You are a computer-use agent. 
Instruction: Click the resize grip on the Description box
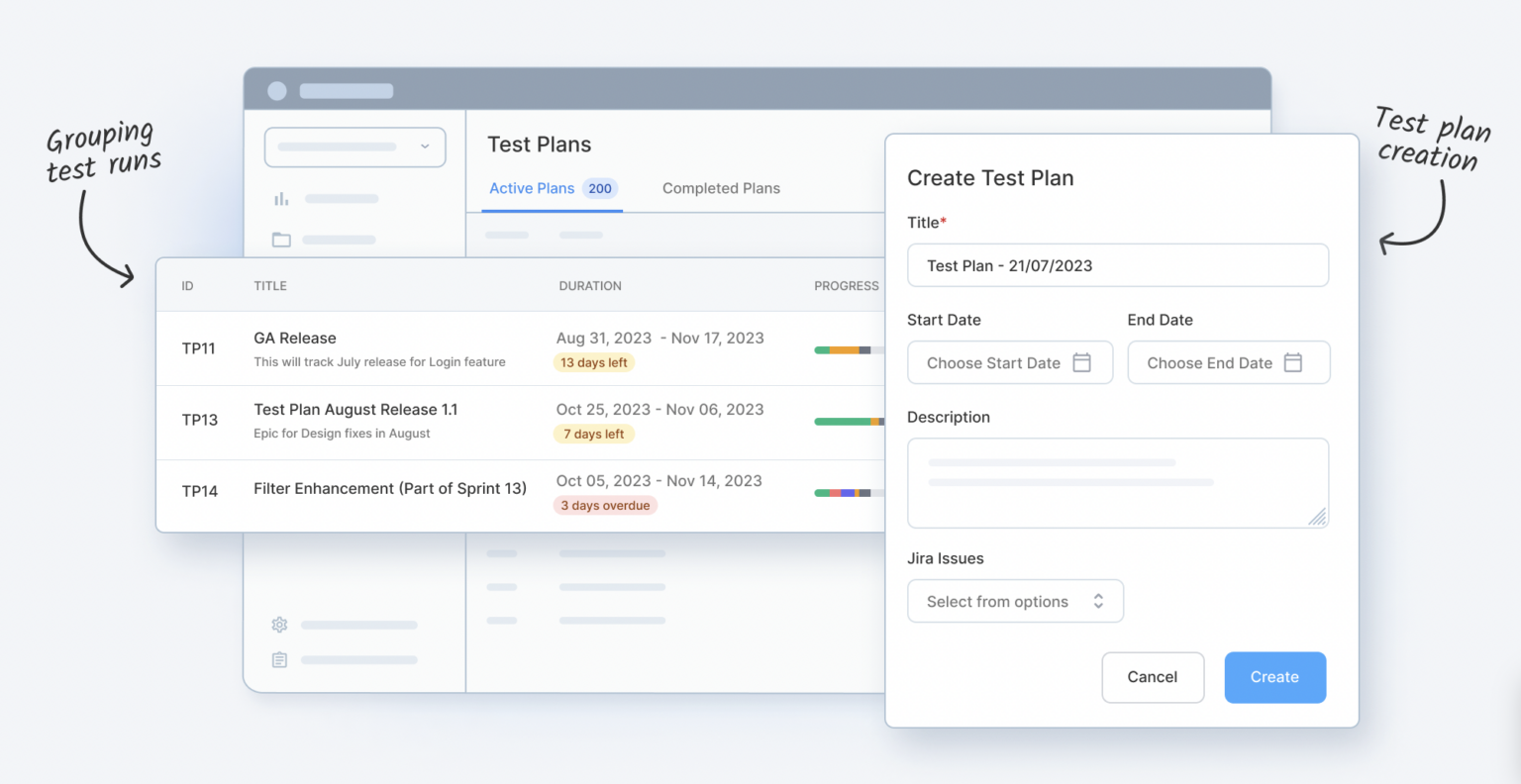tap(1318, 517)
